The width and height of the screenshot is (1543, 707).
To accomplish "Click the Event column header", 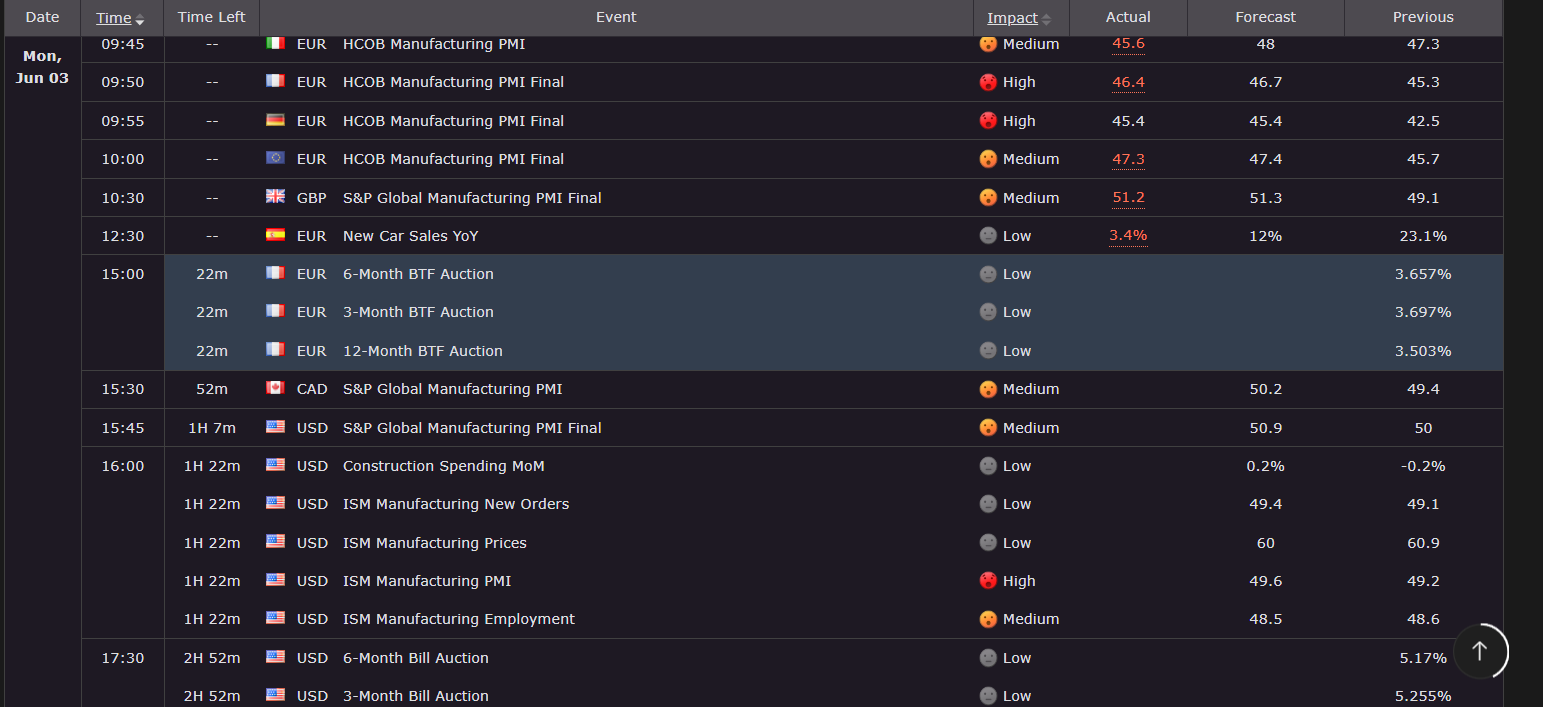I will coord(616,17).
